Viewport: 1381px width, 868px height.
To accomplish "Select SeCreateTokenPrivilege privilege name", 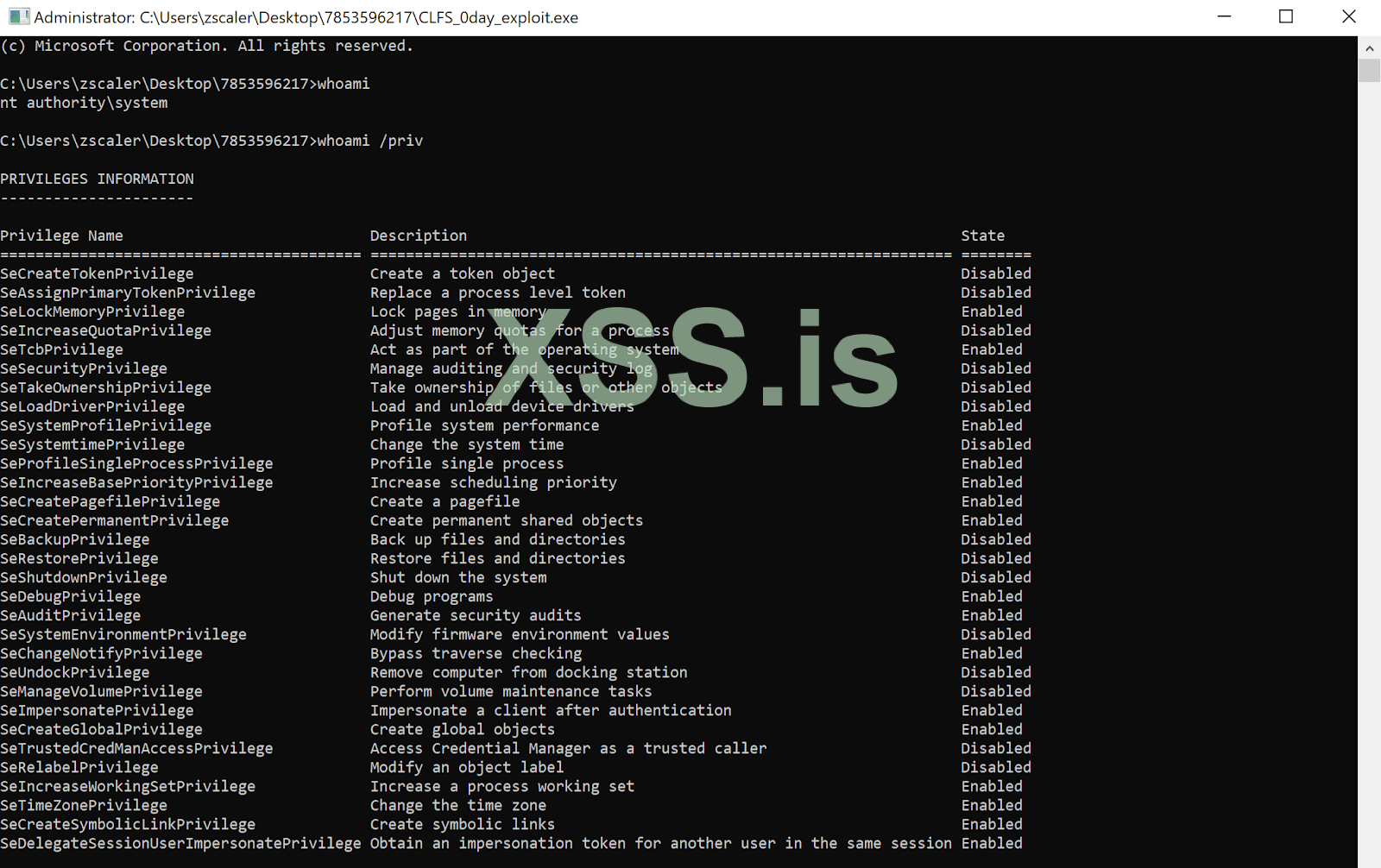I will coord(97,274).
